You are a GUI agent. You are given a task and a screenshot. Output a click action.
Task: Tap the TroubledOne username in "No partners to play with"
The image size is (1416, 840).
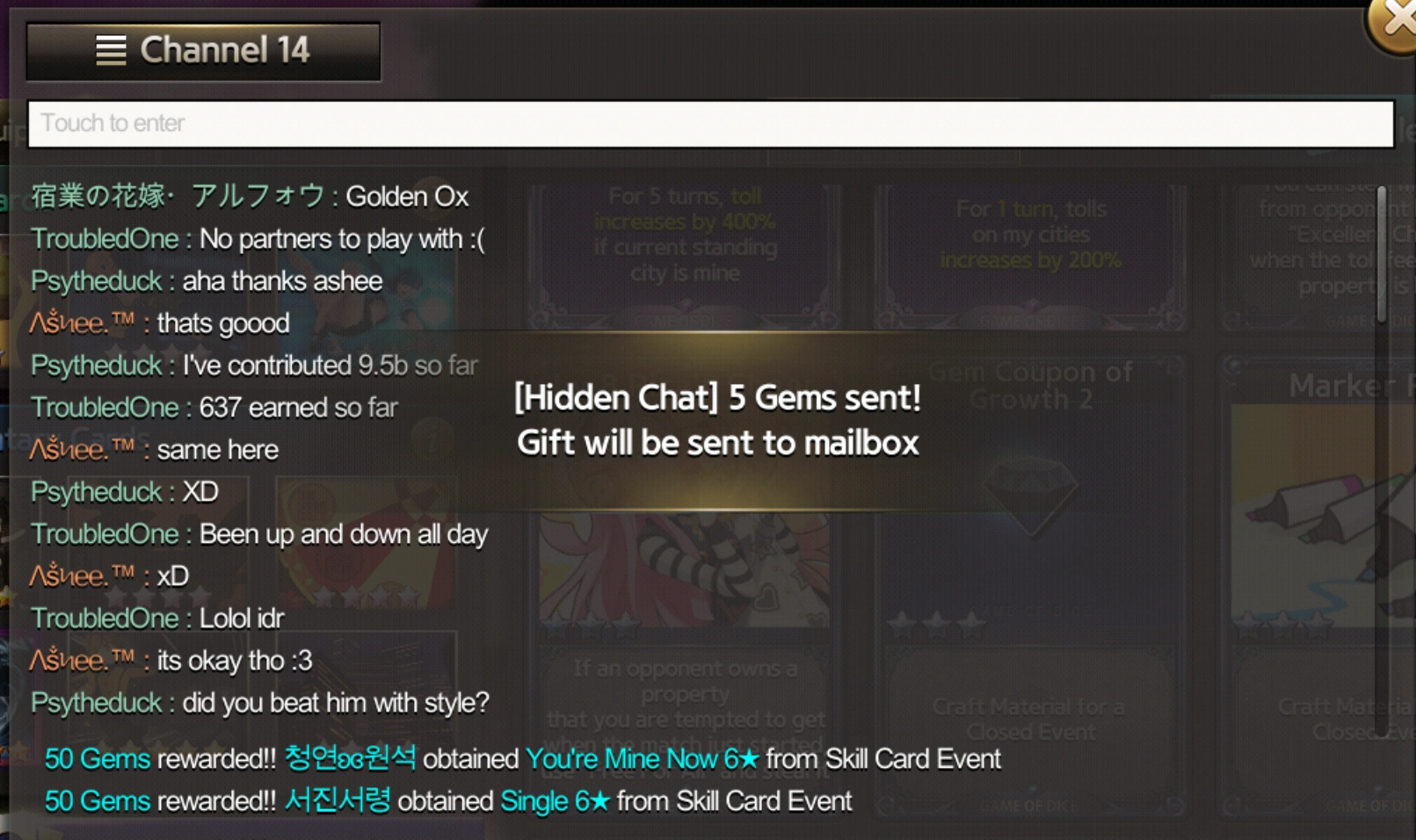tap(105, 239)
